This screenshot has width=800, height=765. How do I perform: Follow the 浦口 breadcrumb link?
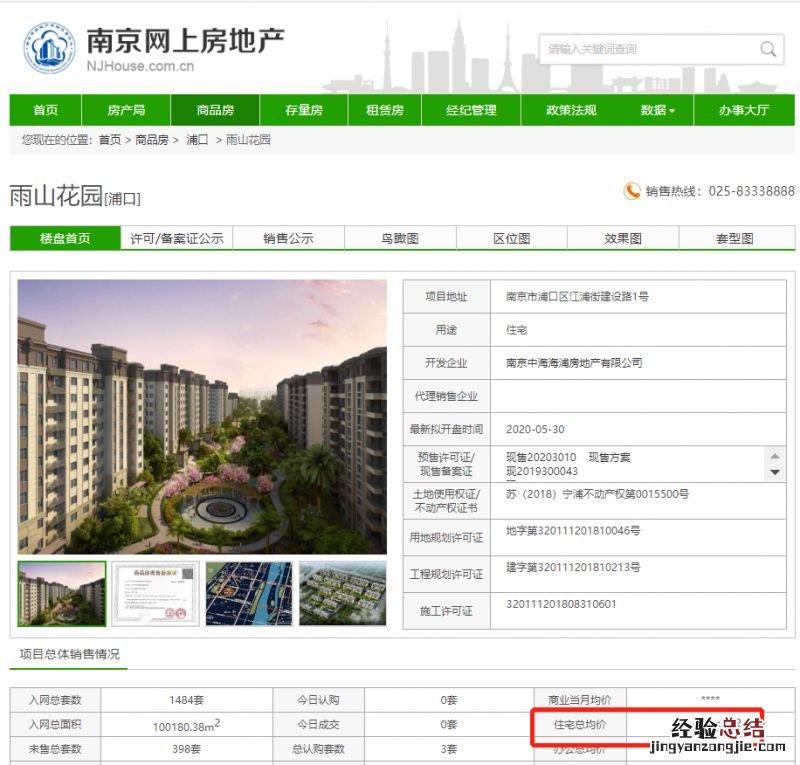click(x=197, y=140)
